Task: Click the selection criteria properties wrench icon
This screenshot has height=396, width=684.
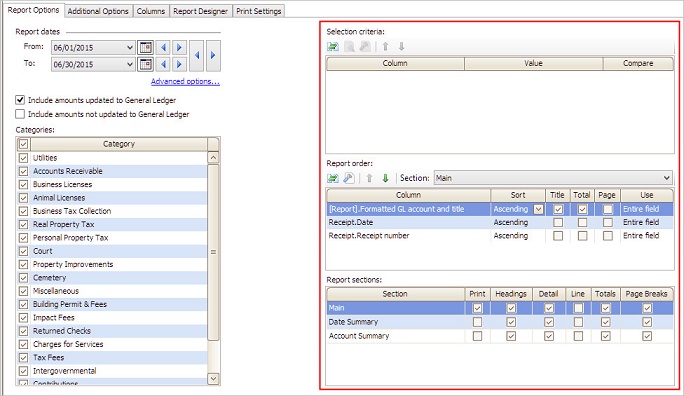Action: (365, 46)
